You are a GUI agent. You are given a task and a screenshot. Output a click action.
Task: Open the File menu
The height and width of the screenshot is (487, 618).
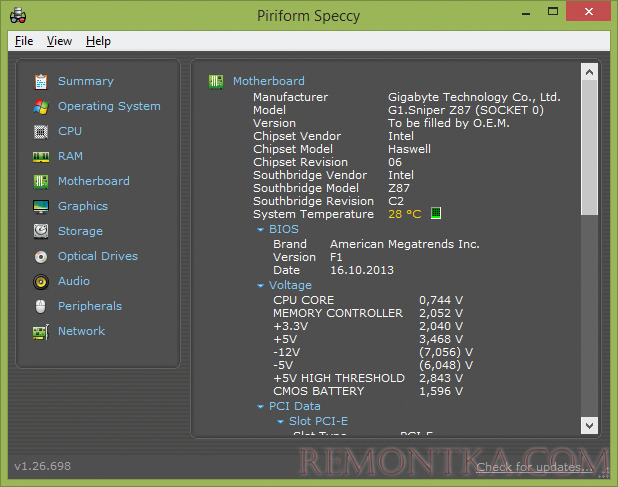tap(24, 41)
